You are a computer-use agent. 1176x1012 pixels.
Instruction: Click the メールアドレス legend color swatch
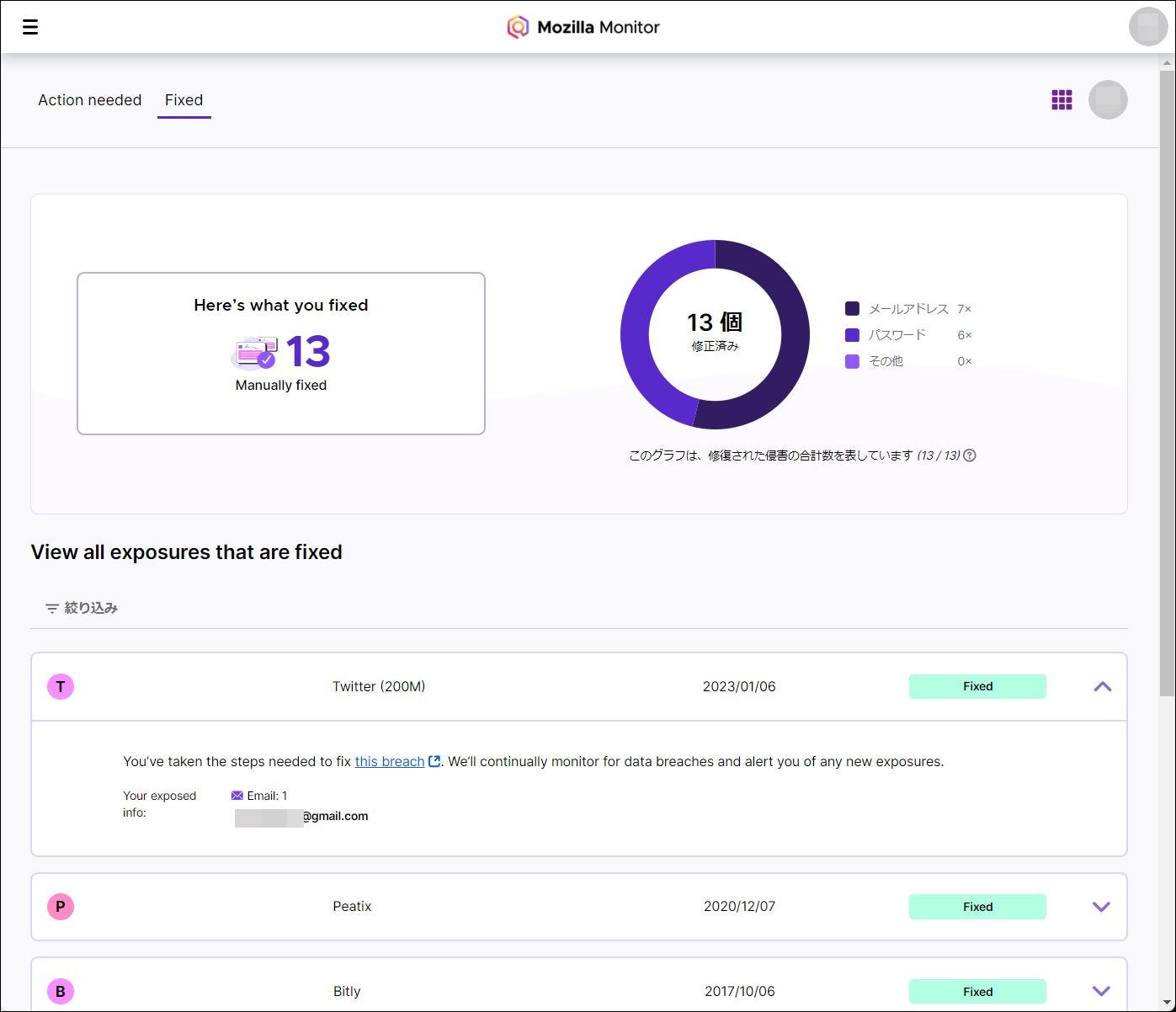click(x=852, y=309)
